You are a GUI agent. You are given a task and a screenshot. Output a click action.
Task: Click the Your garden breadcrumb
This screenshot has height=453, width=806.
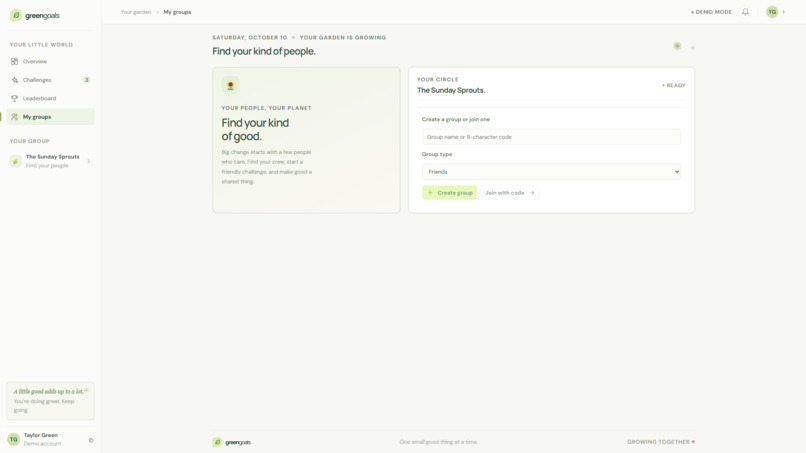coord(136,12)
